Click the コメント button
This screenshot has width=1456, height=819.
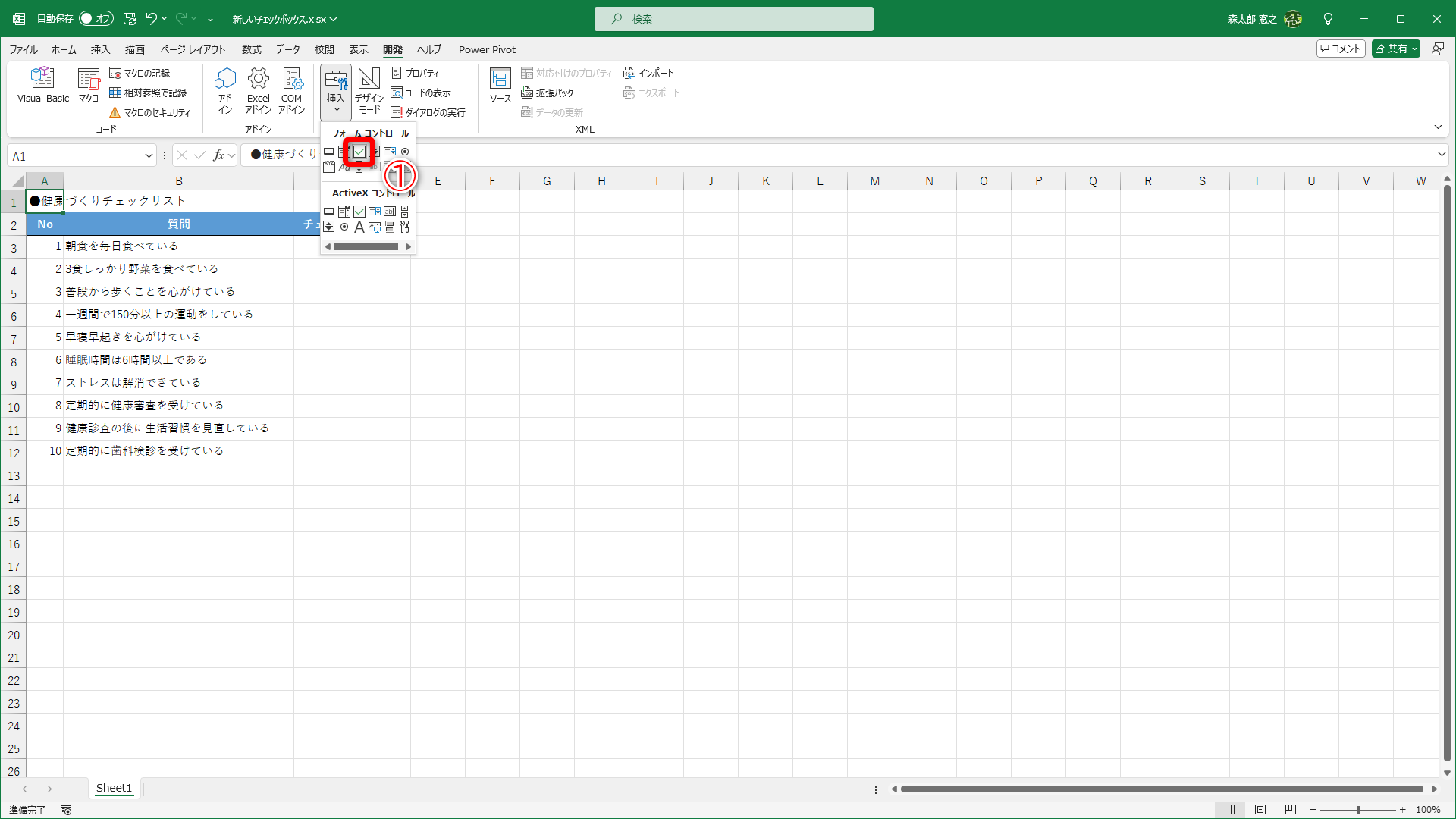(1341, 49)
